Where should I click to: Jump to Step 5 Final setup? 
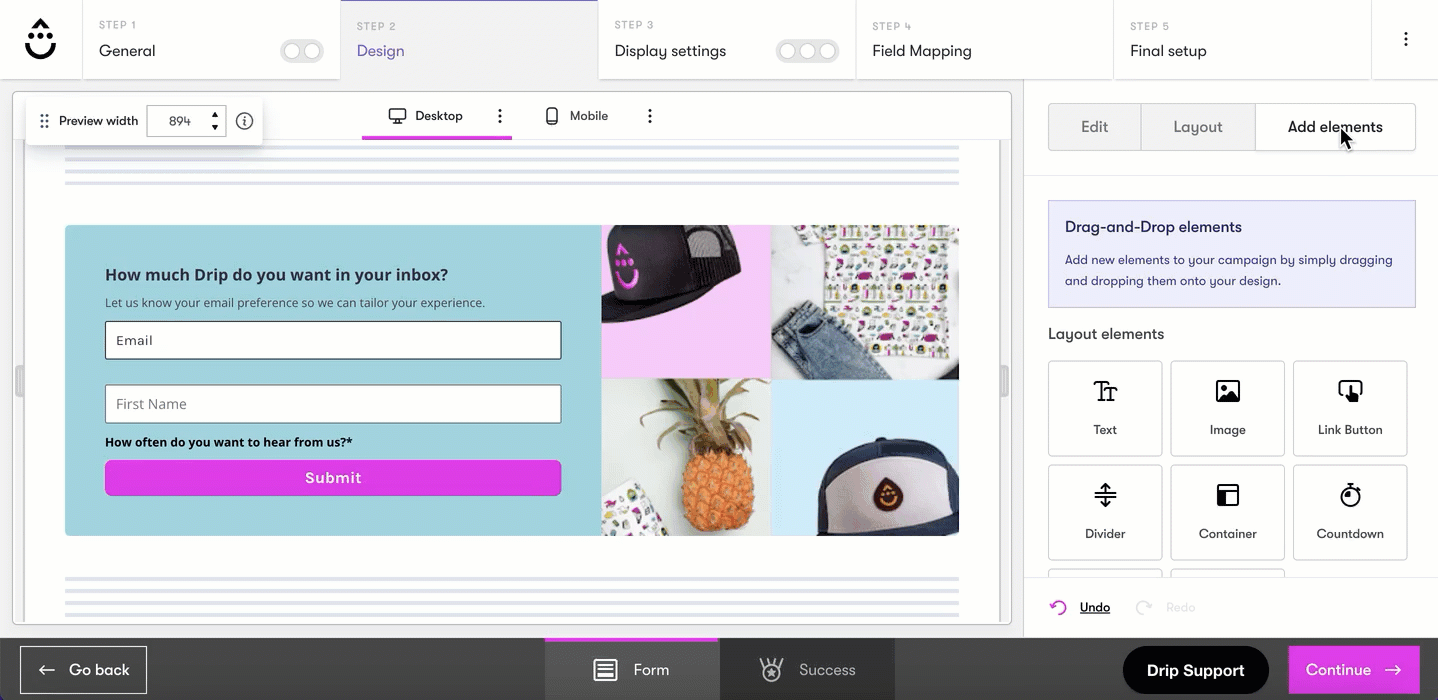1242,39
